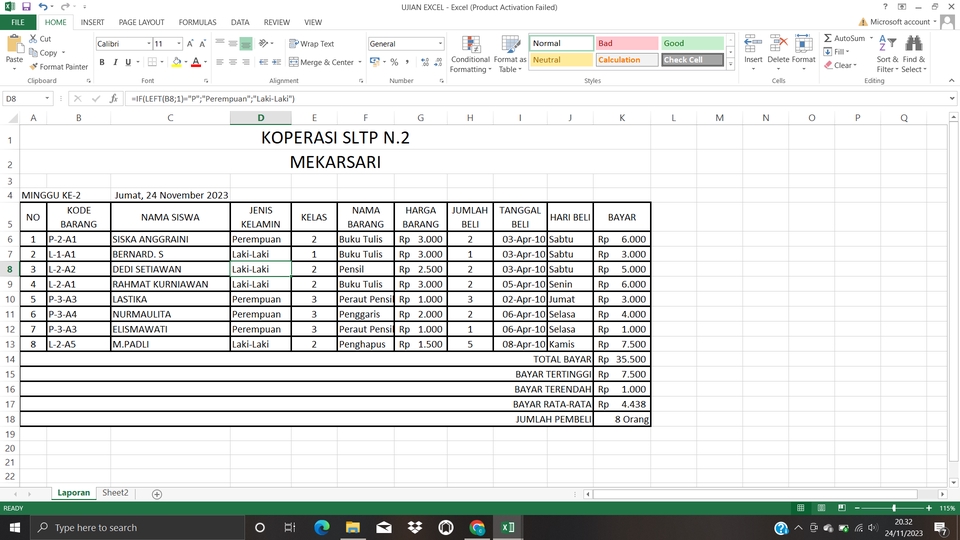Click the AutoSum sigma icon
The width and height of the screenshot is (960, 540).
pyautogui.click(x=828, y=38)
